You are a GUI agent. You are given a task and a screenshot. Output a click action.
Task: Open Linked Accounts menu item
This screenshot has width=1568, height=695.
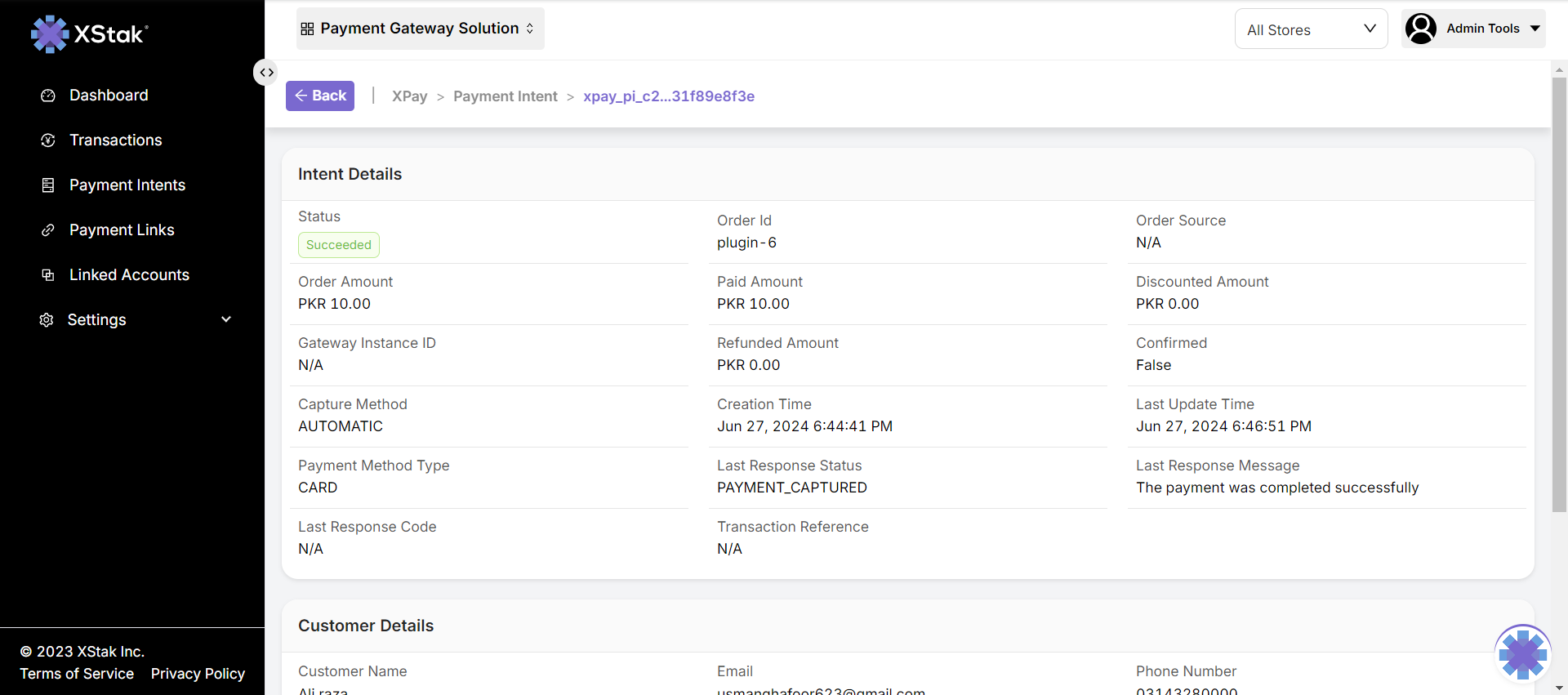click(129, 275)
